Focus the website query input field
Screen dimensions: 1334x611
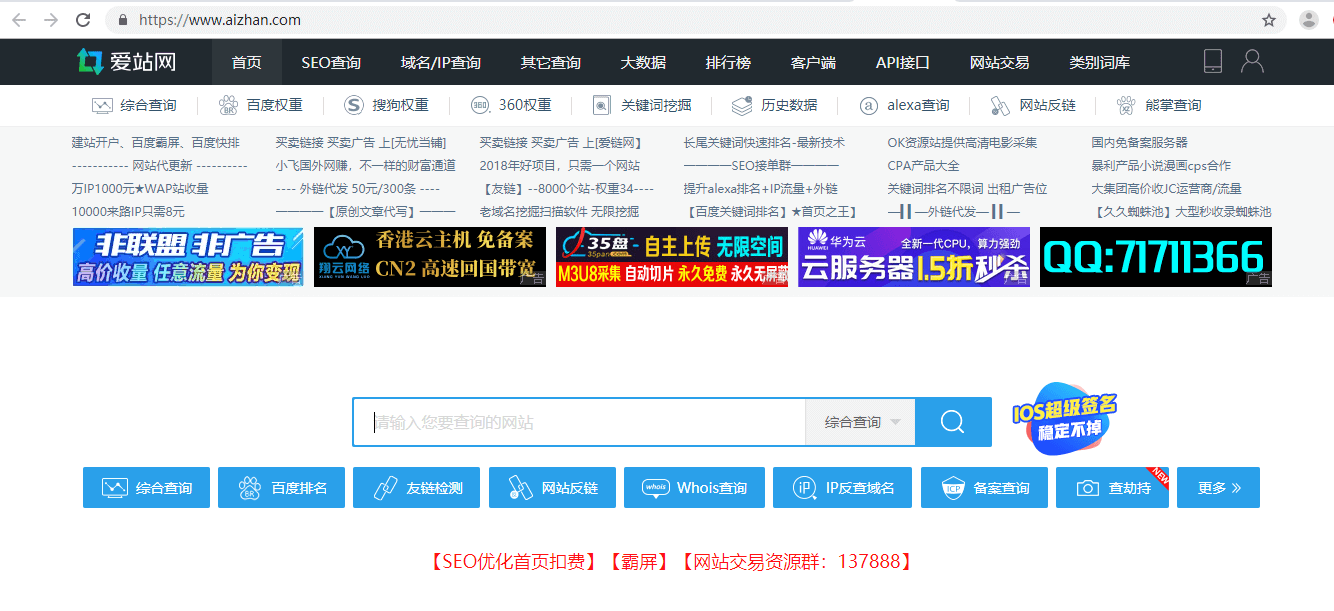coord(579,422)
